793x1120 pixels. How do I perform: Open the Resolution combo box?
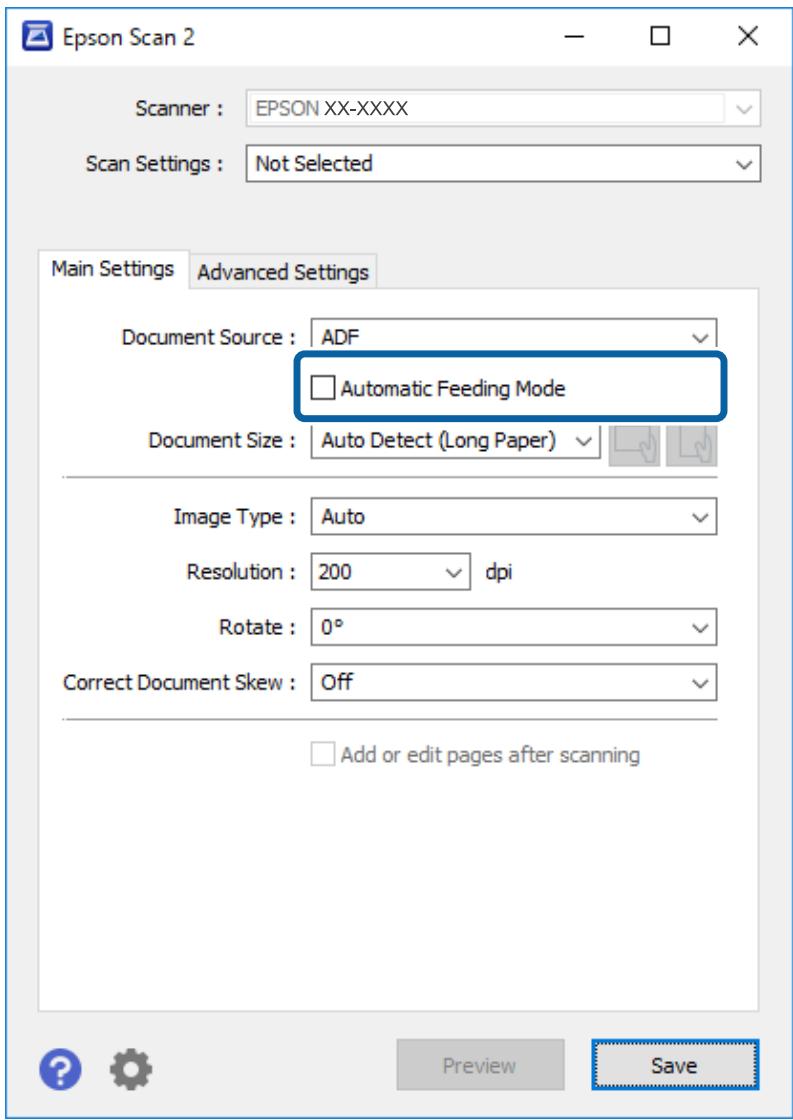point(391,571)
